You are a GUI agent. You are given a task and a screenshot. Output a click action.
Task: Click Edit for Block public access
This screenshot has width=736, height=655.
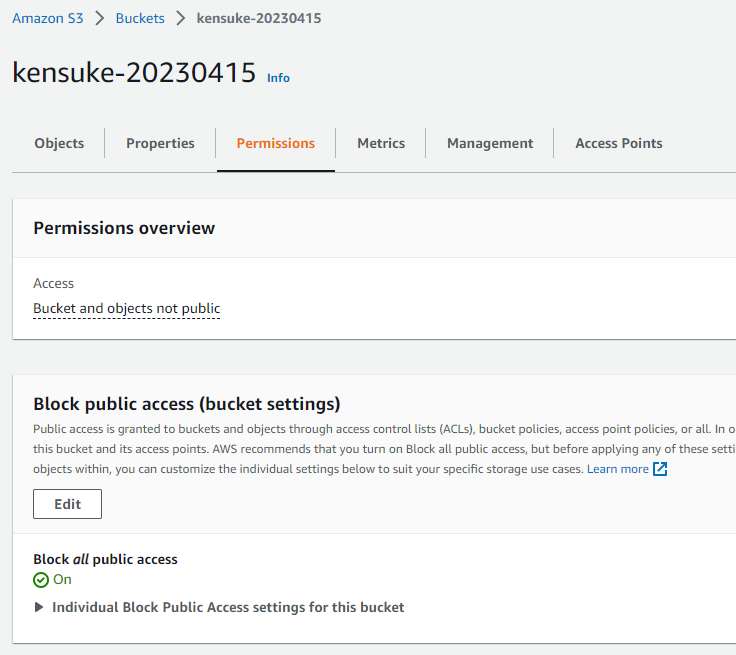tap(67, 504)
